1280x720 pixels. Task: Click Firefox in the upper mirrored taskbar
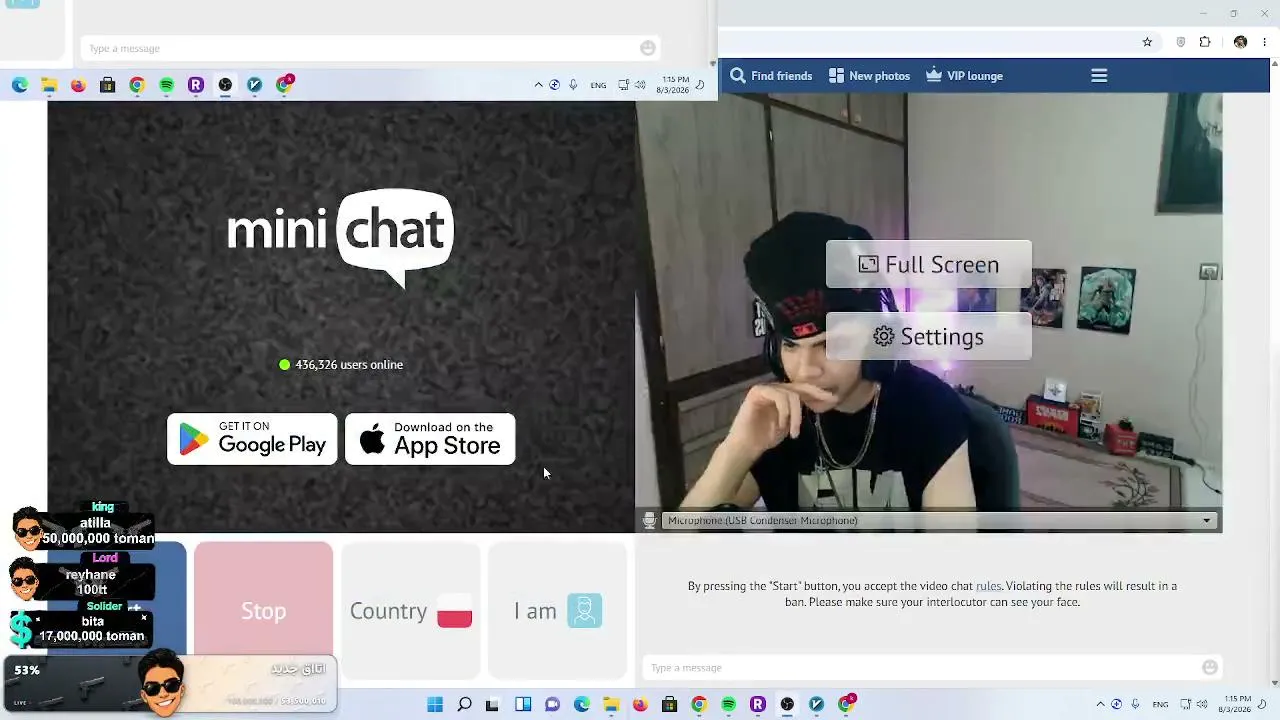[x=78, y=85]
